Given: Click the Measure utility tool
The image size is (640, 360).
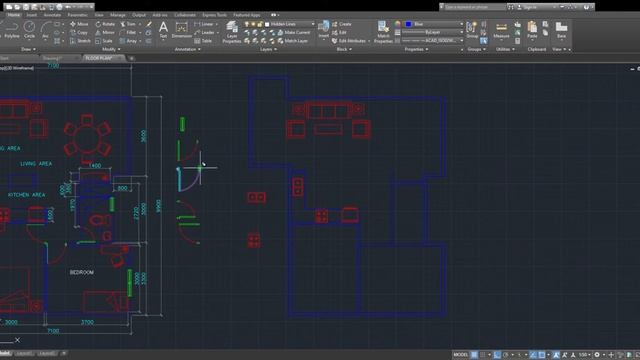Looking at the screenshot, I should [x=501, y=31].
